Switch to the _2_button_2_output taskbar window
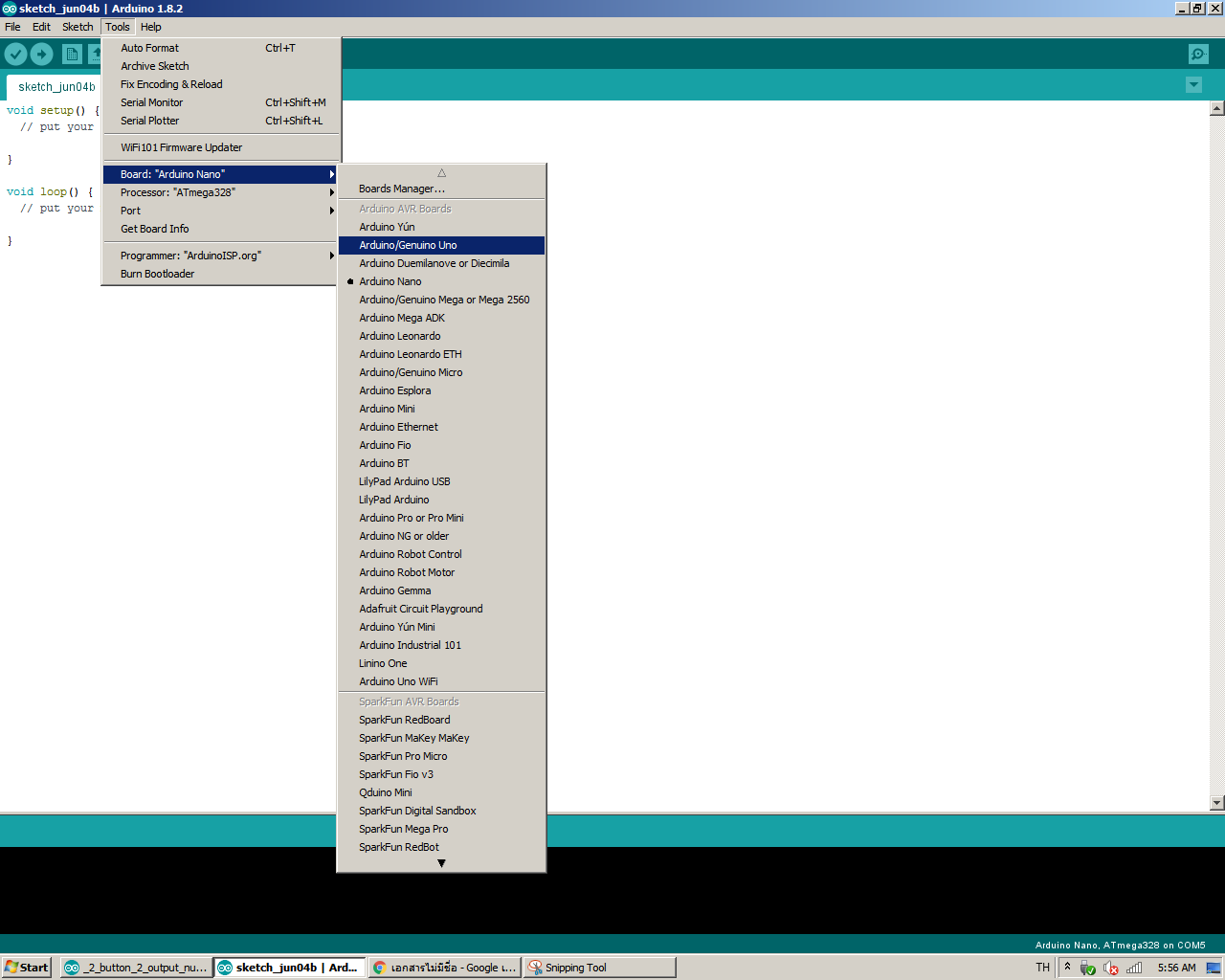 pos(135,968)
